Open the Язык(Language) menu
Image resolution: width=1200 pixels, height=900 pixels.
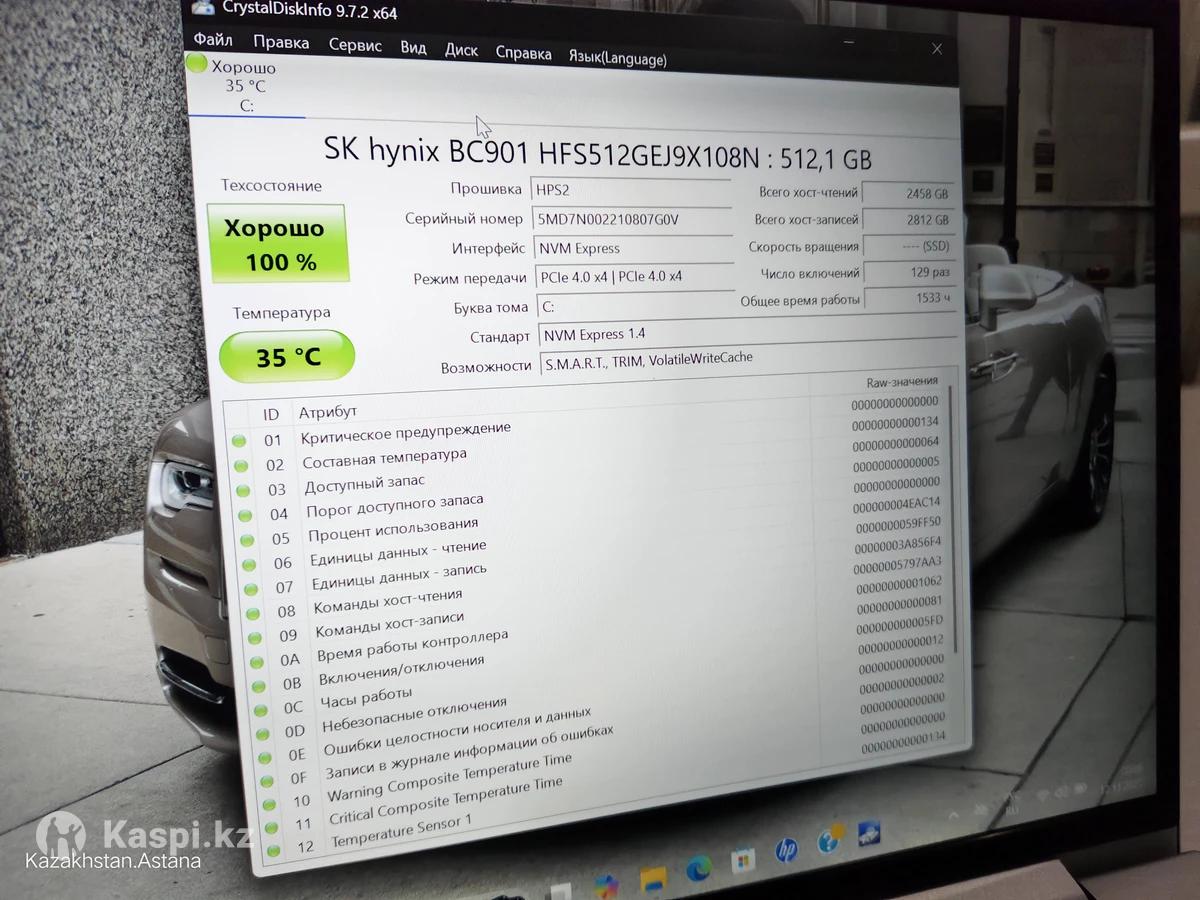tap(617, 58)
